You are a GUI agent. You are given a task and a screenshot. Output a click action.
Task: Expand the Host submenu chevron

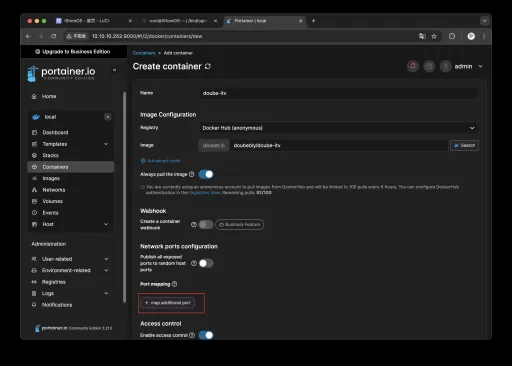106,224
